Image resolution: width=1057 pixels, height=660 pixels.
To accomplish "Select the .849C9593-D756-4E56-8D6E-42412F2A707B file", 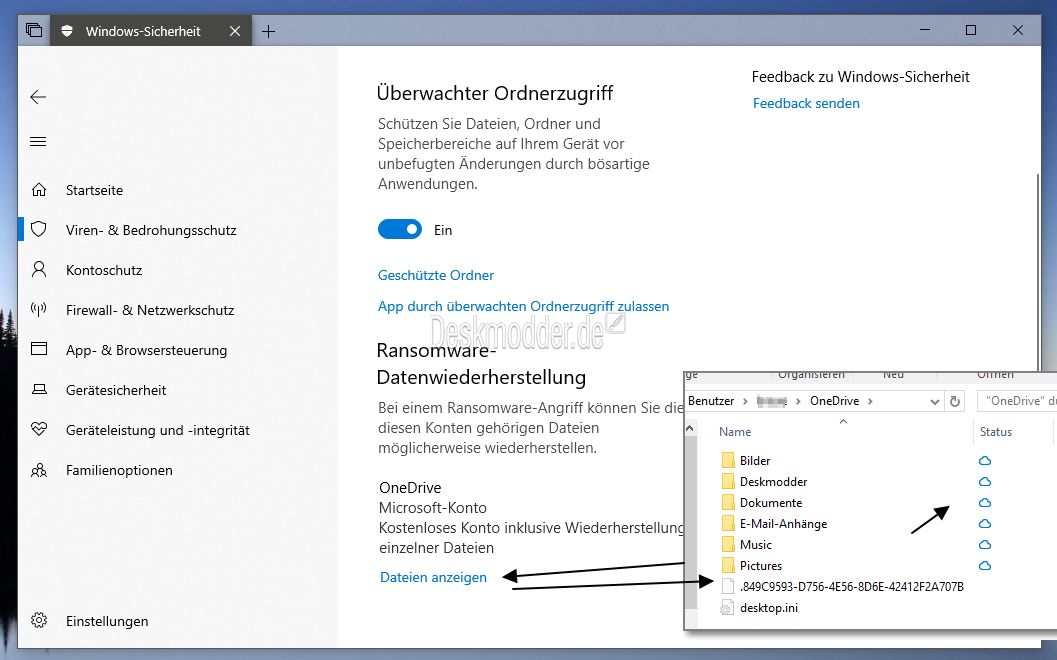I will click(851, 587).
